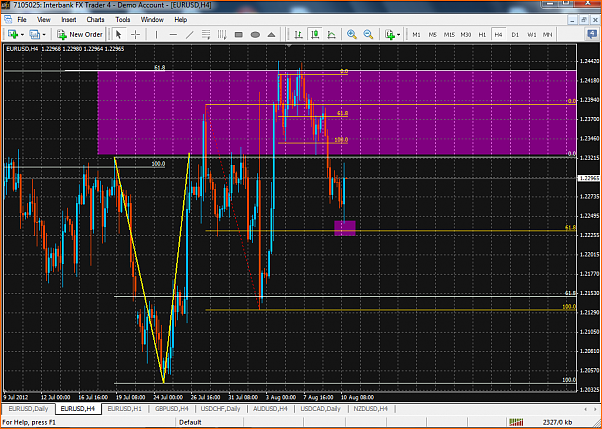Viewport: 602px width, 429px height.
Task: Switch to the EURUSD,H1 chart tab
Action: [x=125, y=409]
